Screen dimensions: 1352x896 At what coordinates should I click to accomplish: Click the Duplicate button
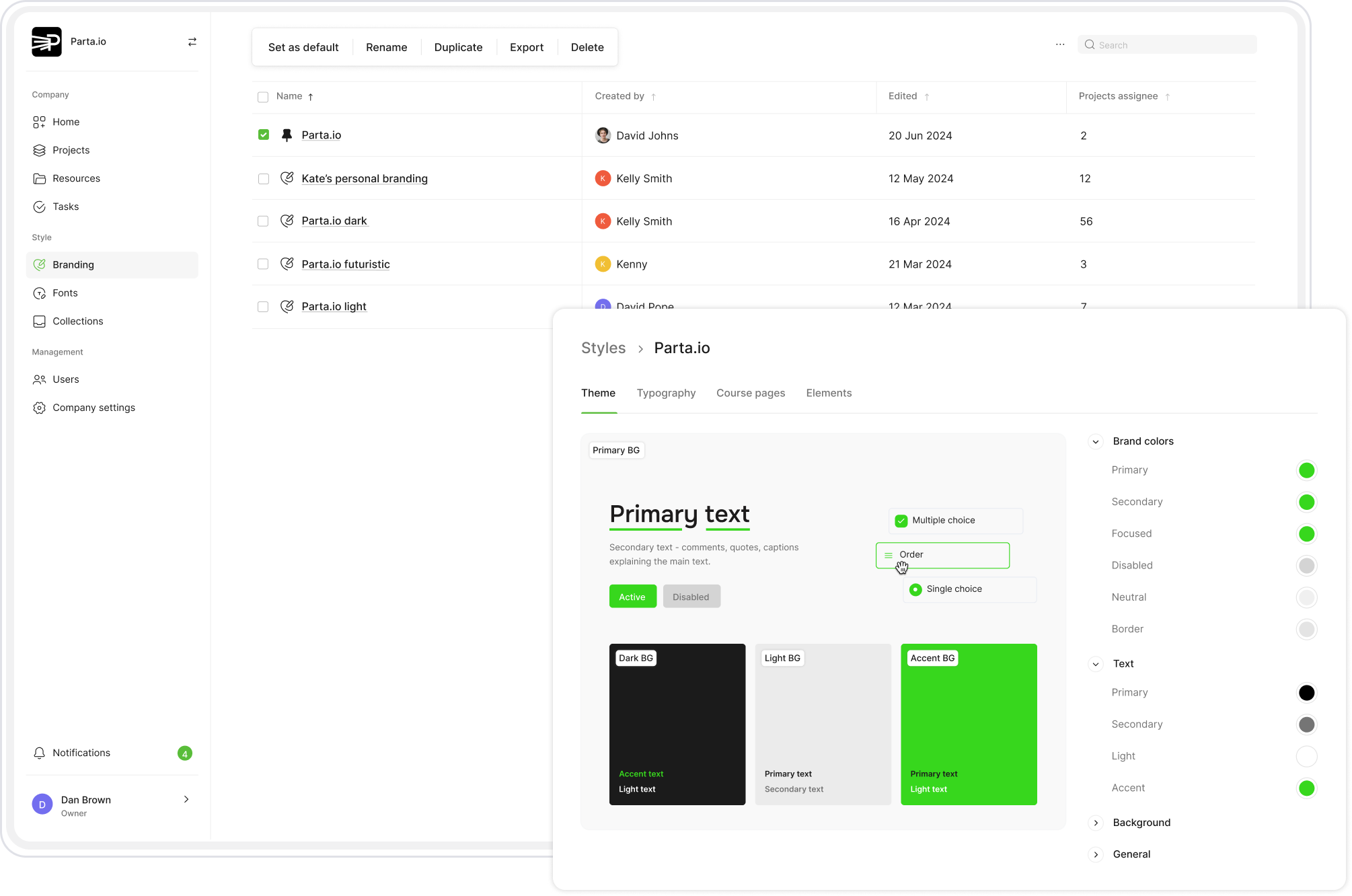click(x=458, y=48)
